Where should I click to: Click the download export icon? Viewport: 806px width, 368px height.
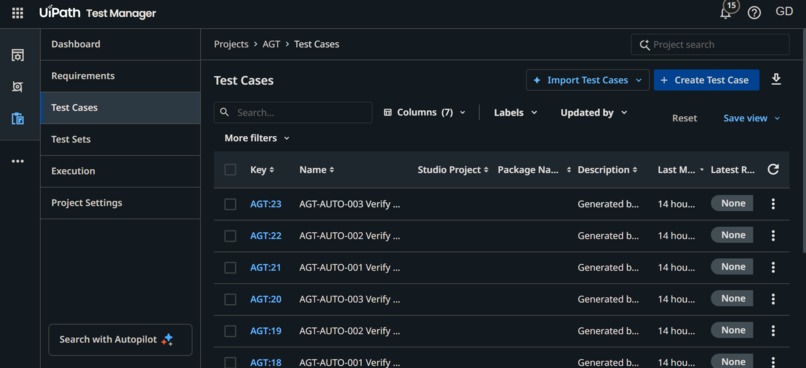coord(776,79)
